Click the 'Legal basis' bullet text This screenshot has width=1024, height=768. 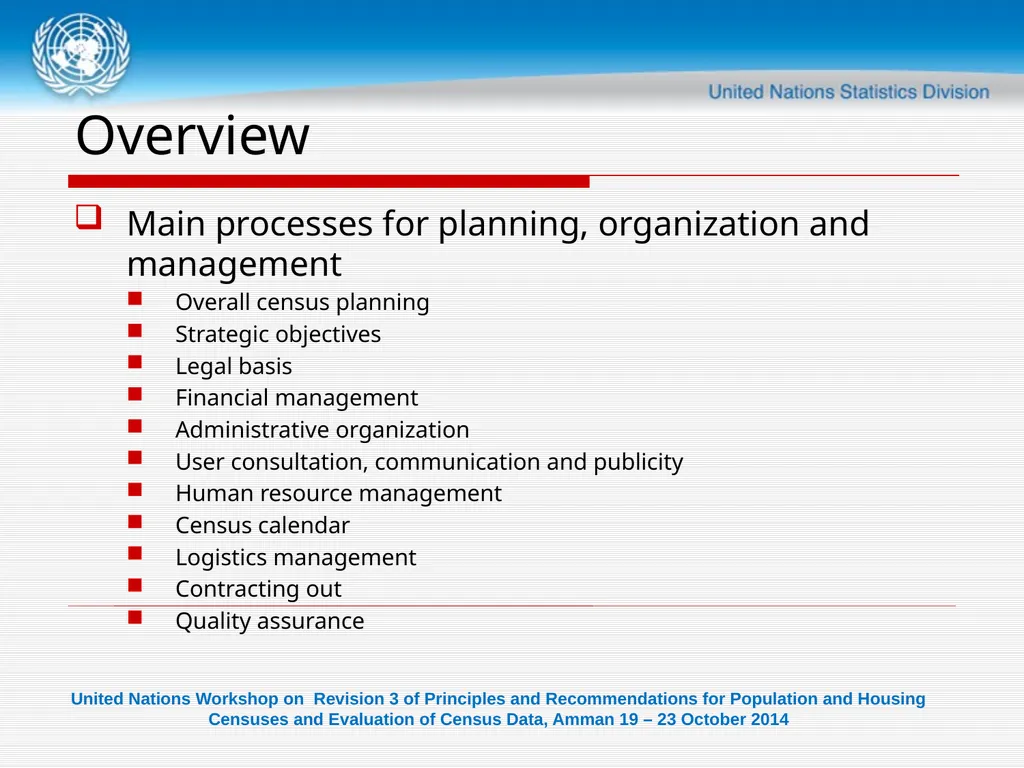pos(234,366)
